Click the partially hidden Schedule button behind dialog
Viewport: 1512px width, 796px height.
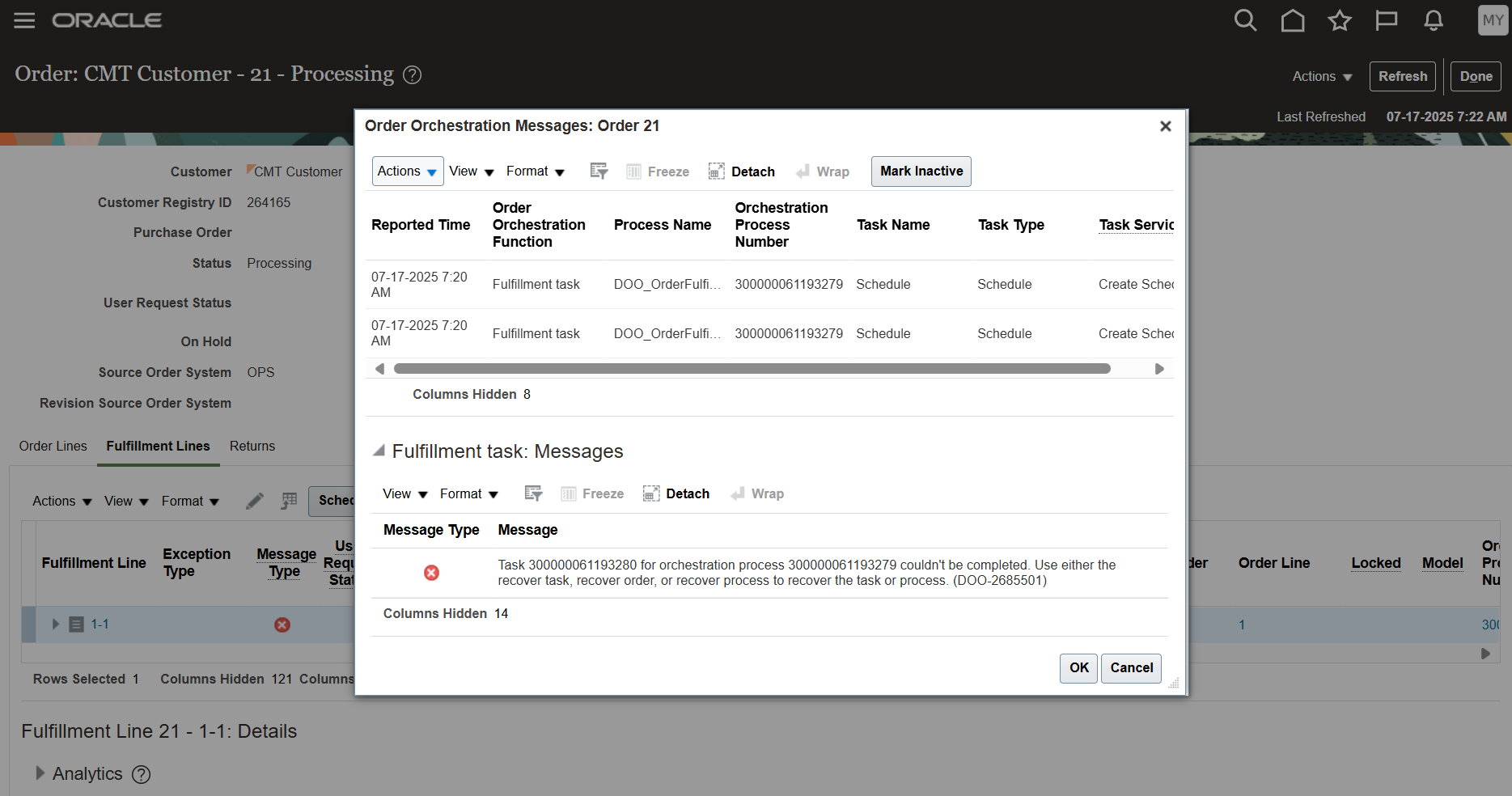point(332,501)
